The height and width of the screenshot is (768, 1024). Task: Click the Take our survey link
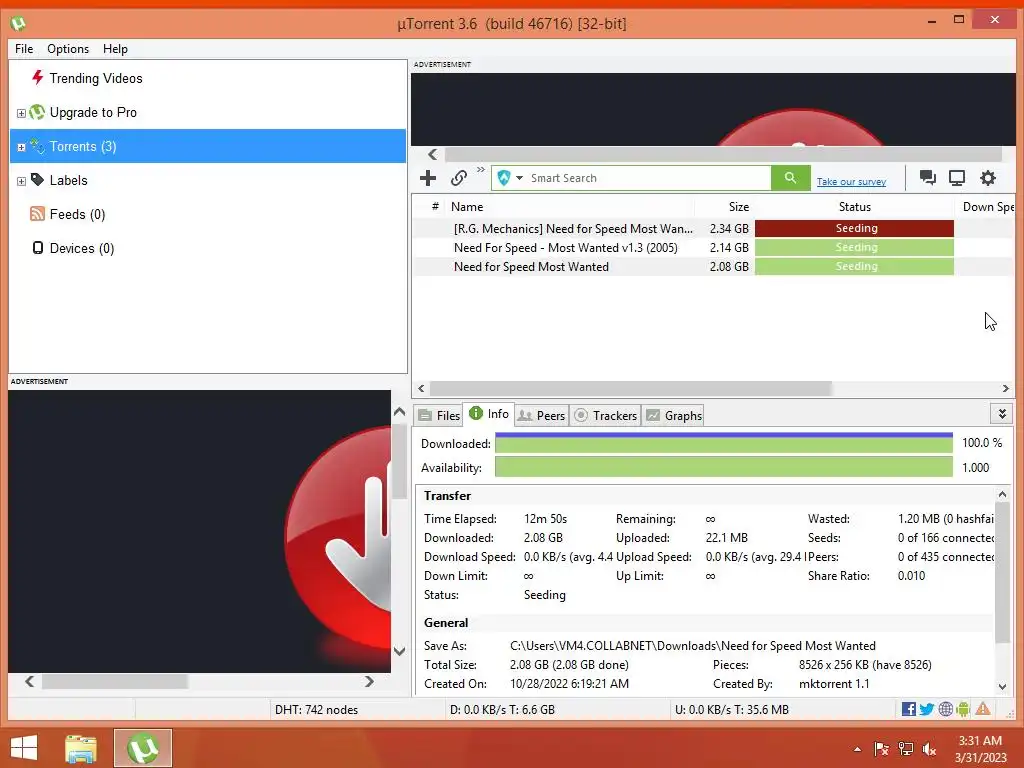click(851, 182)
